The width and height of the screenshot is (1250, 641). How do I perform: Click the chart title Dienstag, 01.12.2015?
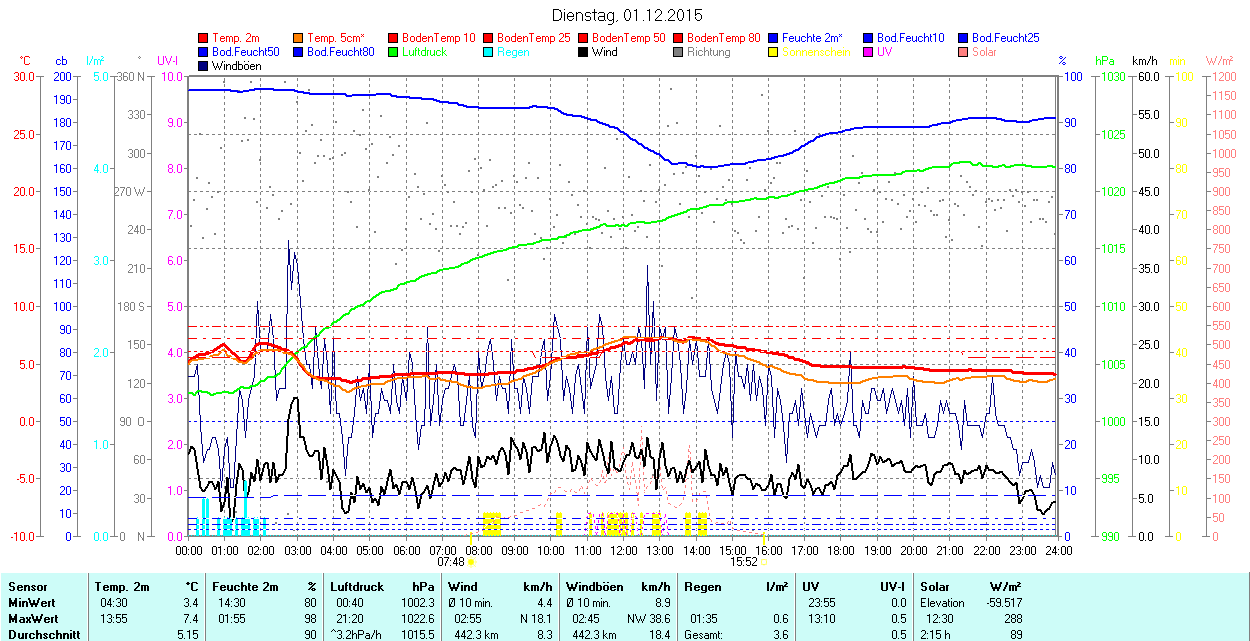point(627,16)
